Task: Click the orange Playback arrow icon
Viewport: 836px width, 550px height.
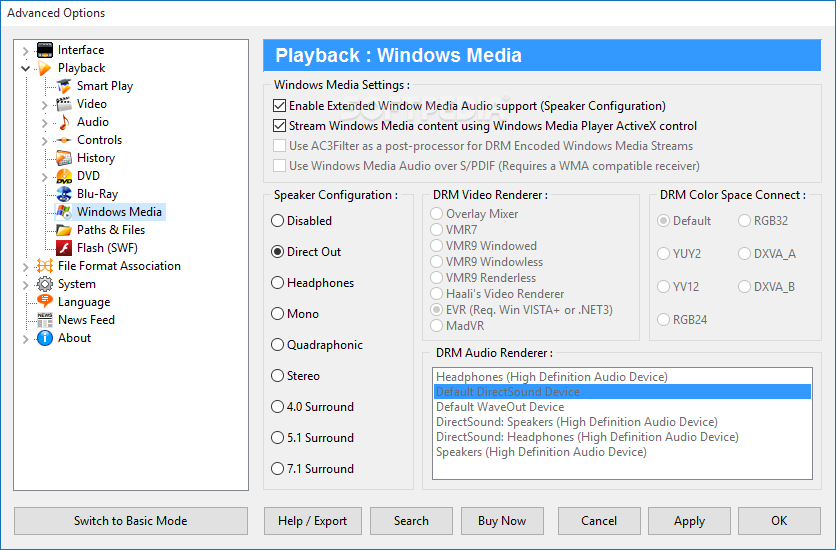Action: [x=45, y=68]
